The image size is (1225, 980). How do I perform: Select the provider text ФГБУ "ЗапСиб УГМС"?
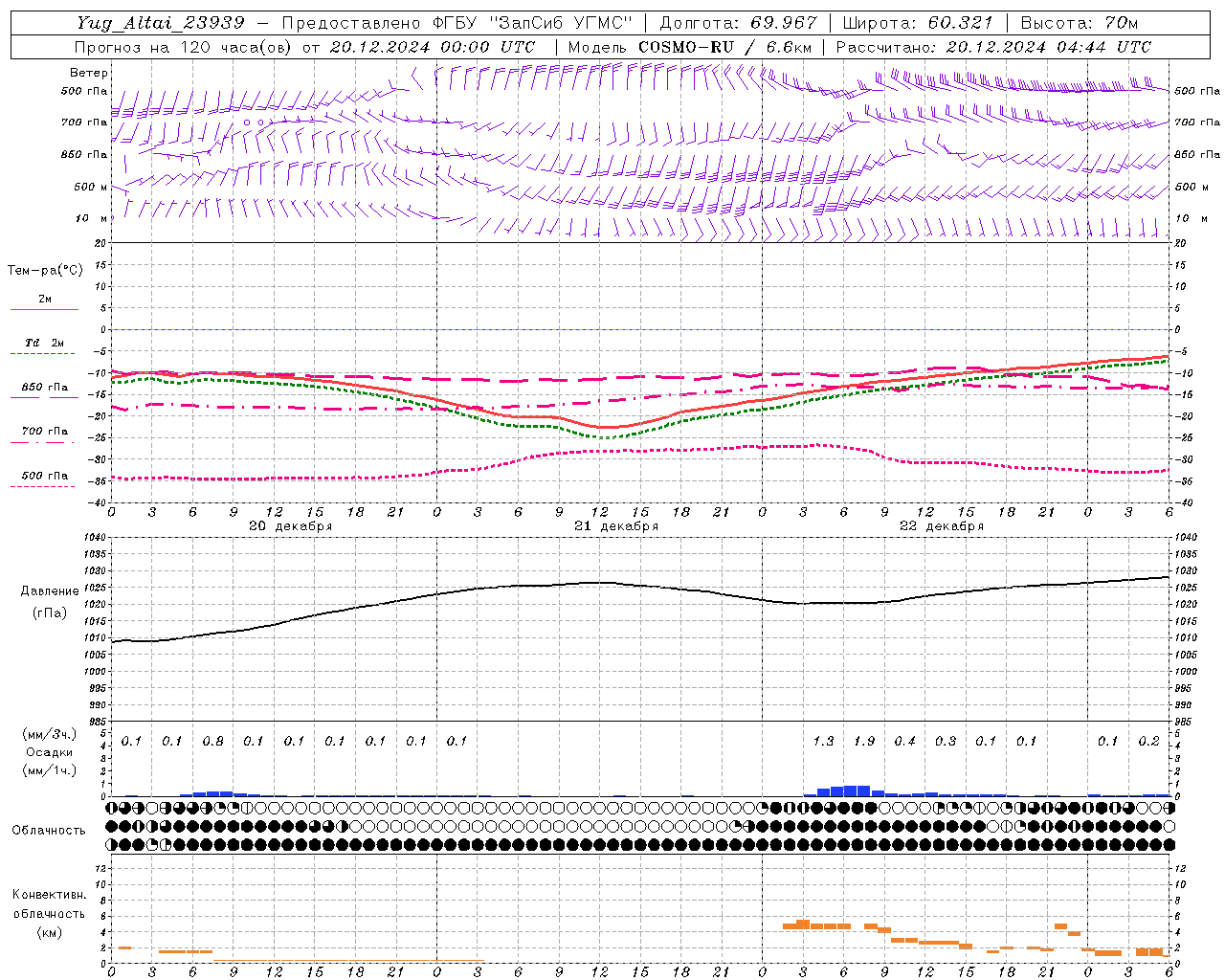[534, 23]
